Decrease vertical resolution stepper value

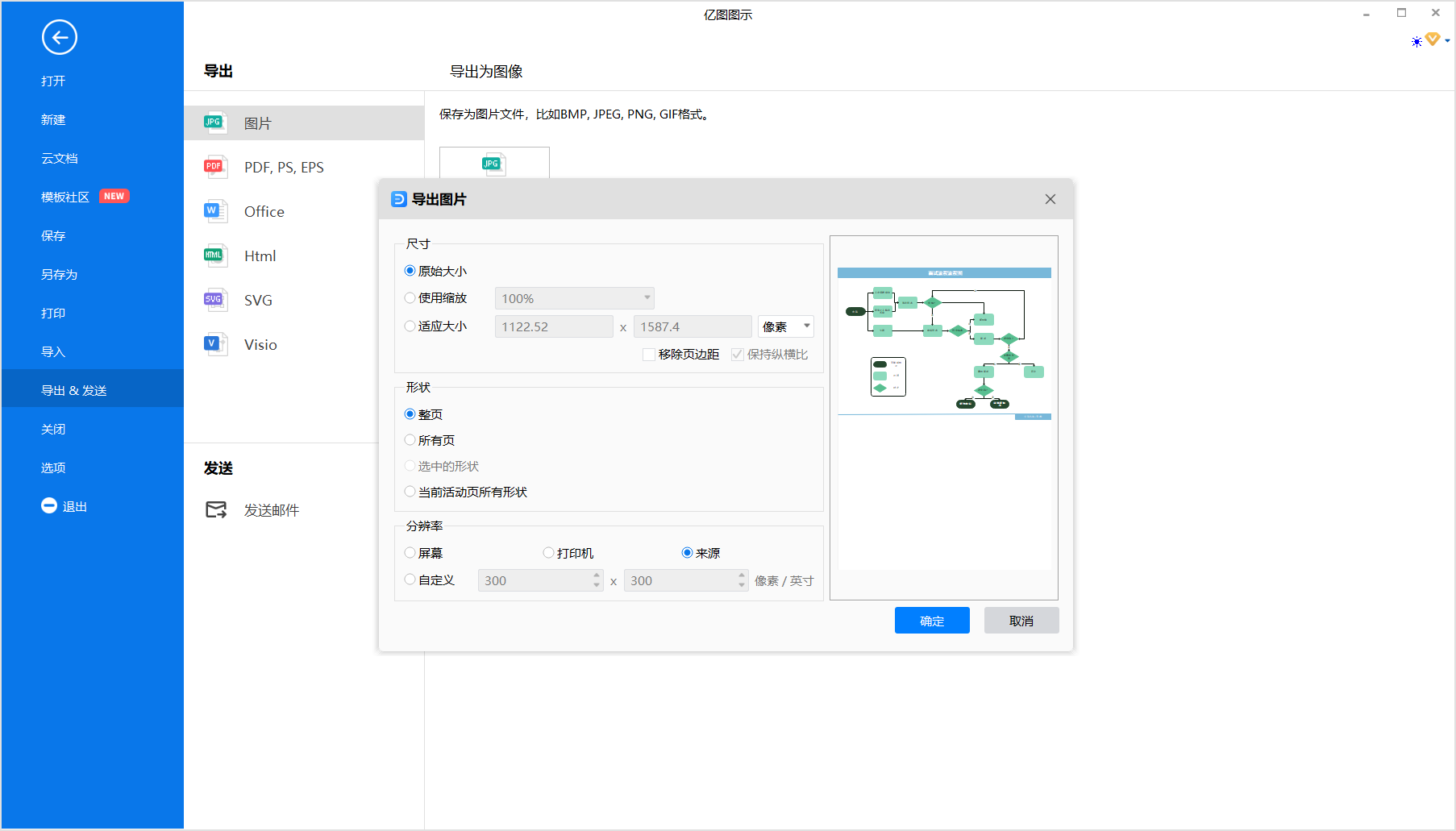pyautogui.click(x=742, y=585)
